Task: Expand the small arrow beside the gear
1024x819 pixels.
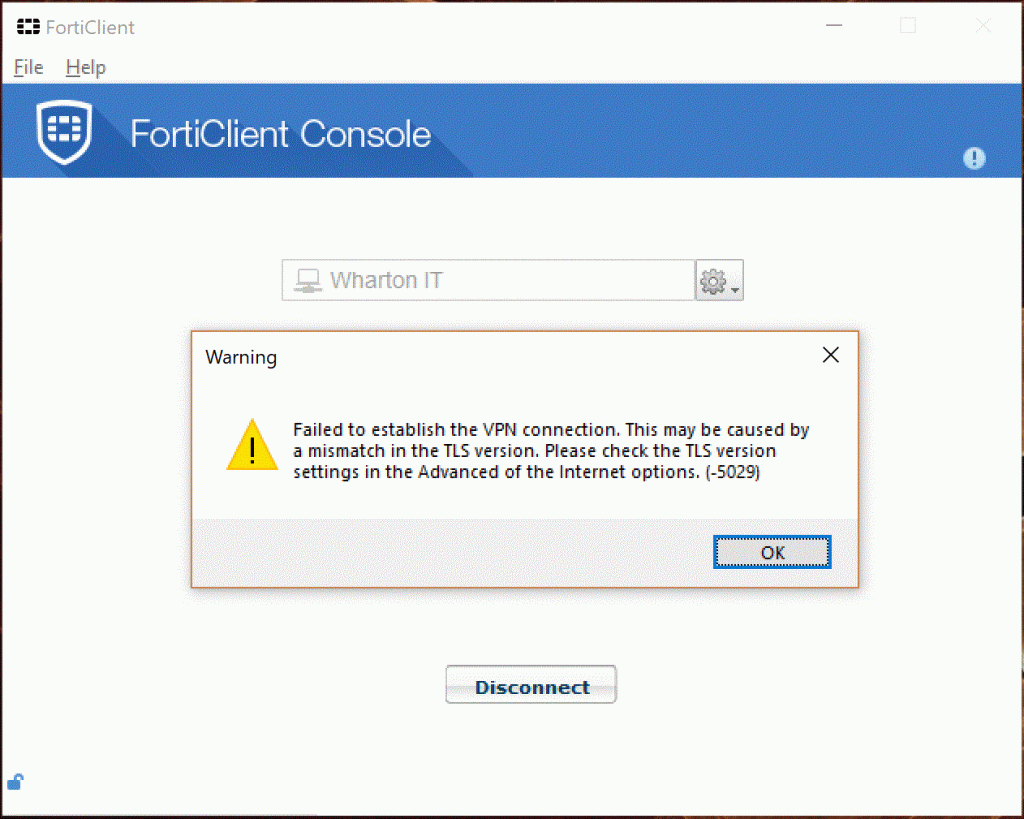Action: [x=735, y=290]
